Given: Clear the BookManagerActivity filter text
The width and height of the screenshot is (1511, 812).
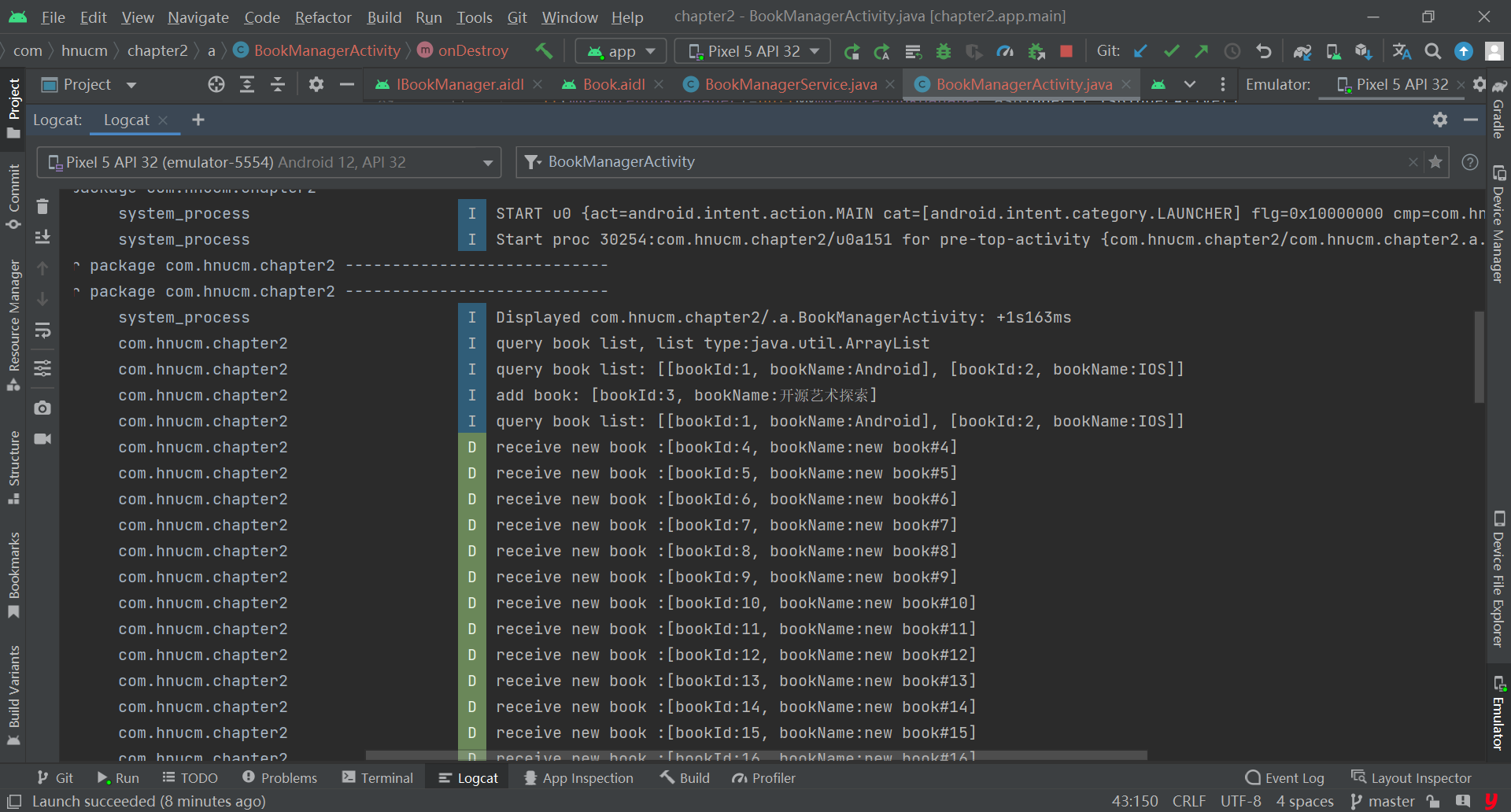Looking at the screenshot, I should tap(1413, 162).
